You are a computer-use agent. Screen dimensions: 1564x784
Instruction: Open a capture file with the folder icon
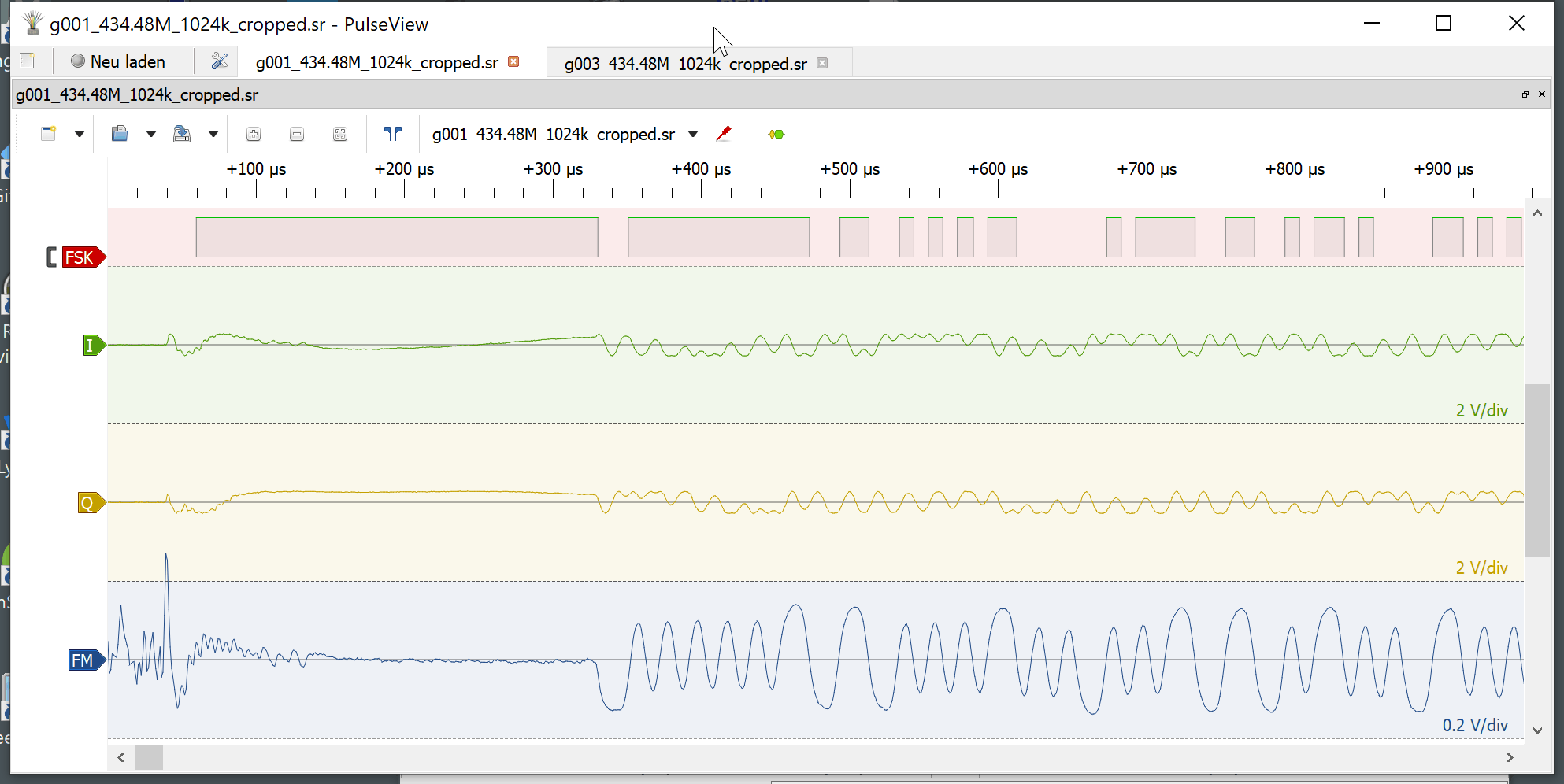119,134
